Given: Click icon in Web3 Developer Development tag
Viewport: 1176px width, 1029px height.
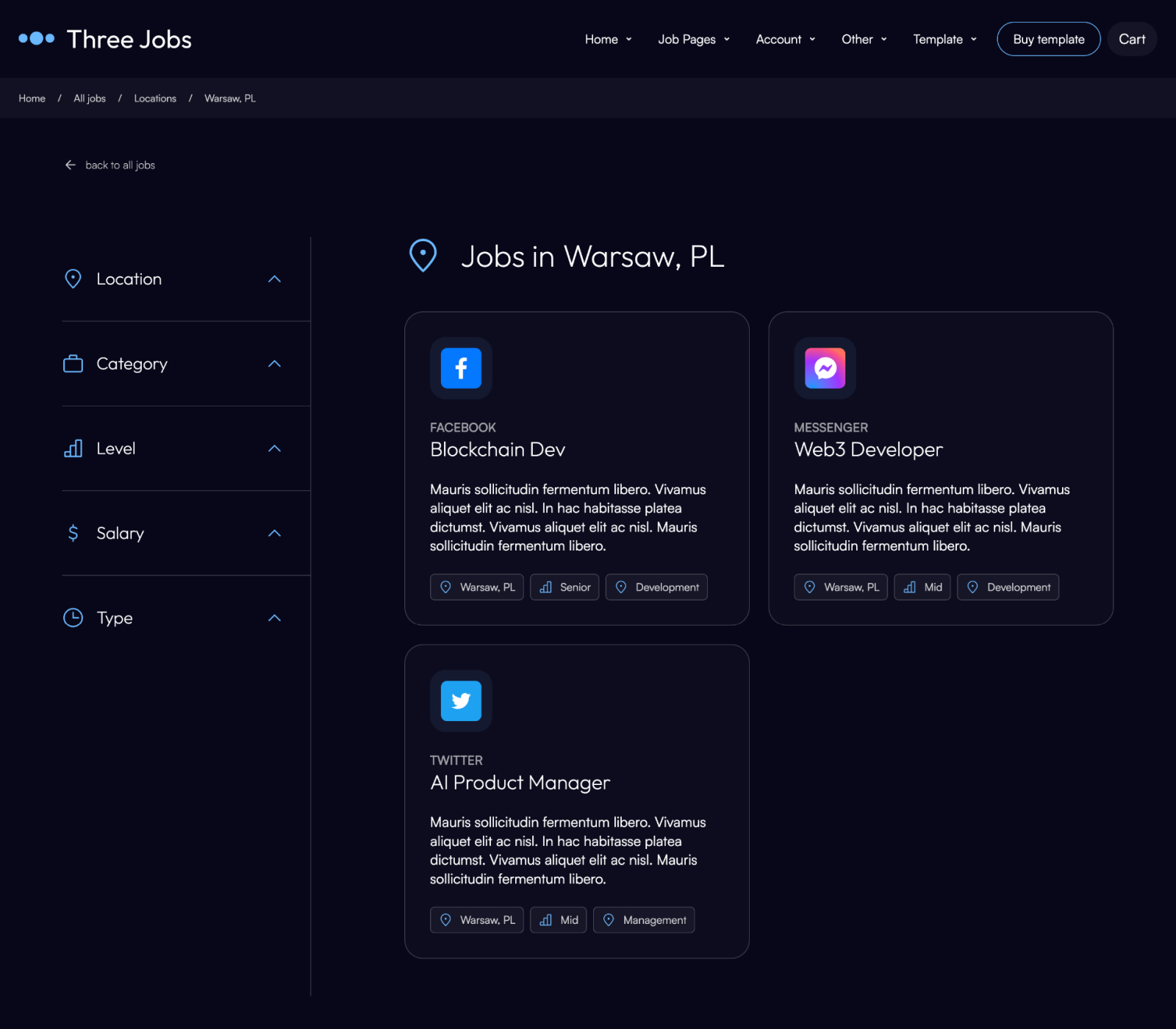Looking at the screenshot, I should tap(972, 587).
